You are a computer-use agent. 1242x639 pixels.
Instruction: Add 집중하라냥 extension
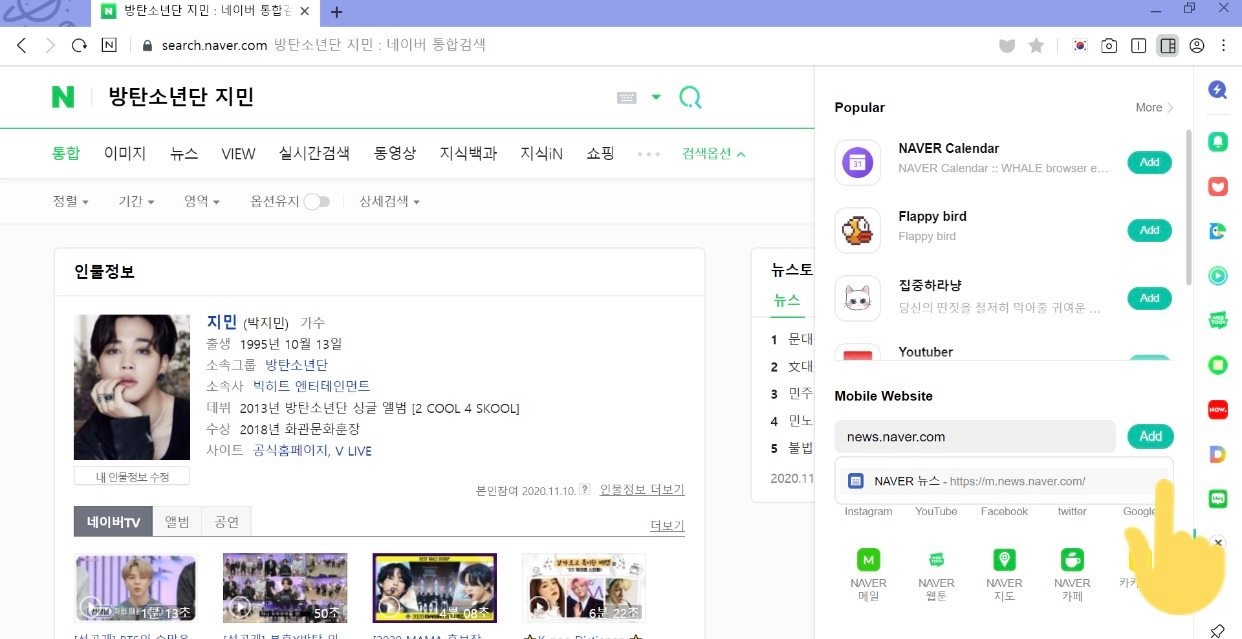tap(1149, 298)
